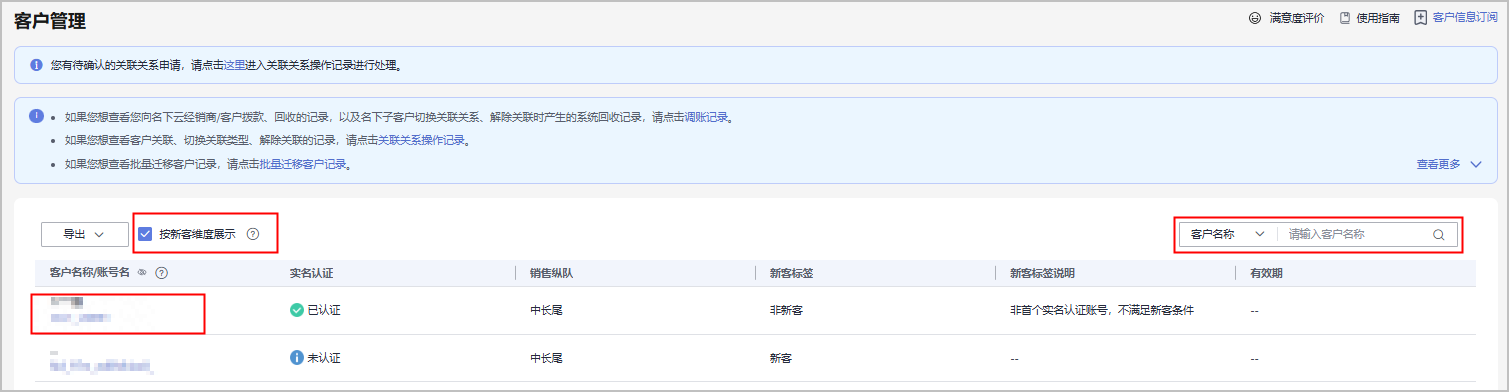This screenshot has height=392, width=1509.
Task: Click the 新客标签说明 column header
Action: point(1042,272)
